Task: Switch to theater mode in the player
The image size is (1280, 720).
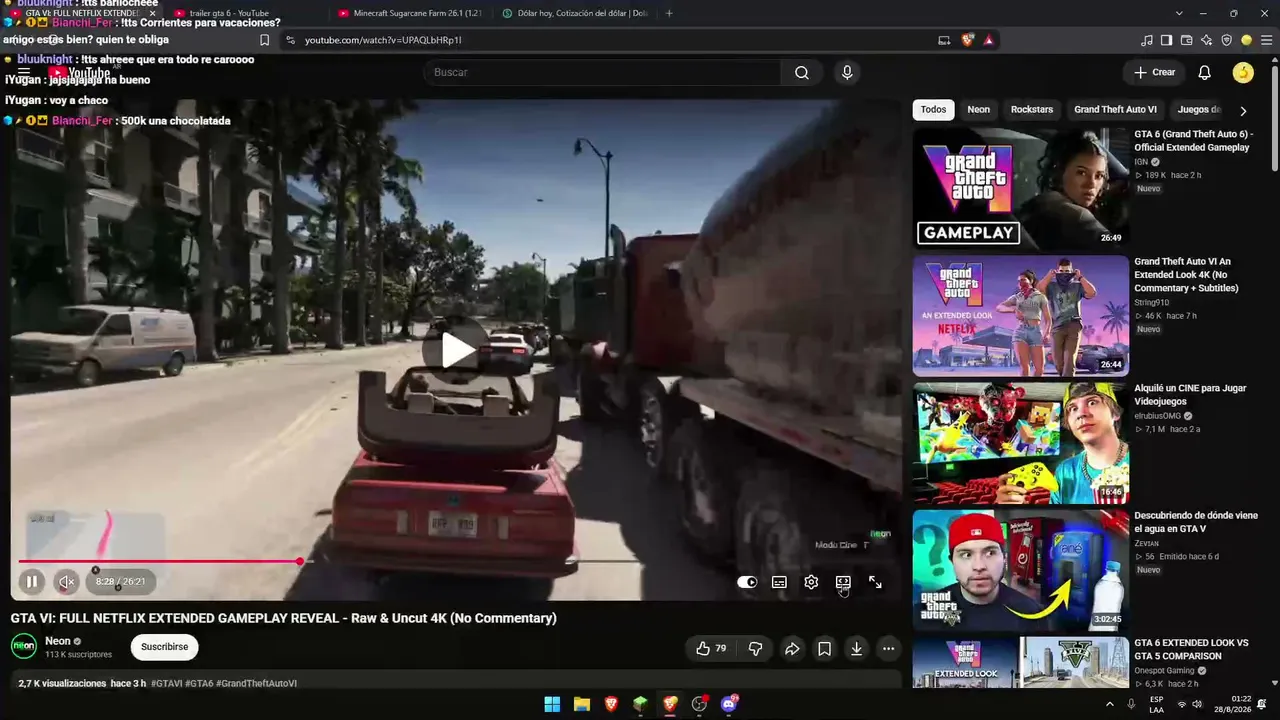Action: (843, 582)
